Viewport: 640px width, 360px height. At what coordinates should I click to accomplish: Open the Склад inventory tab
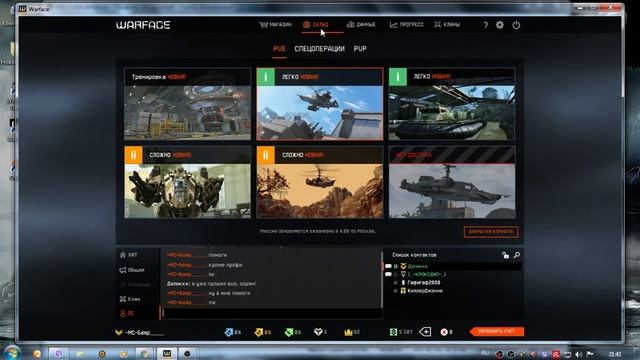click(316, 25)
